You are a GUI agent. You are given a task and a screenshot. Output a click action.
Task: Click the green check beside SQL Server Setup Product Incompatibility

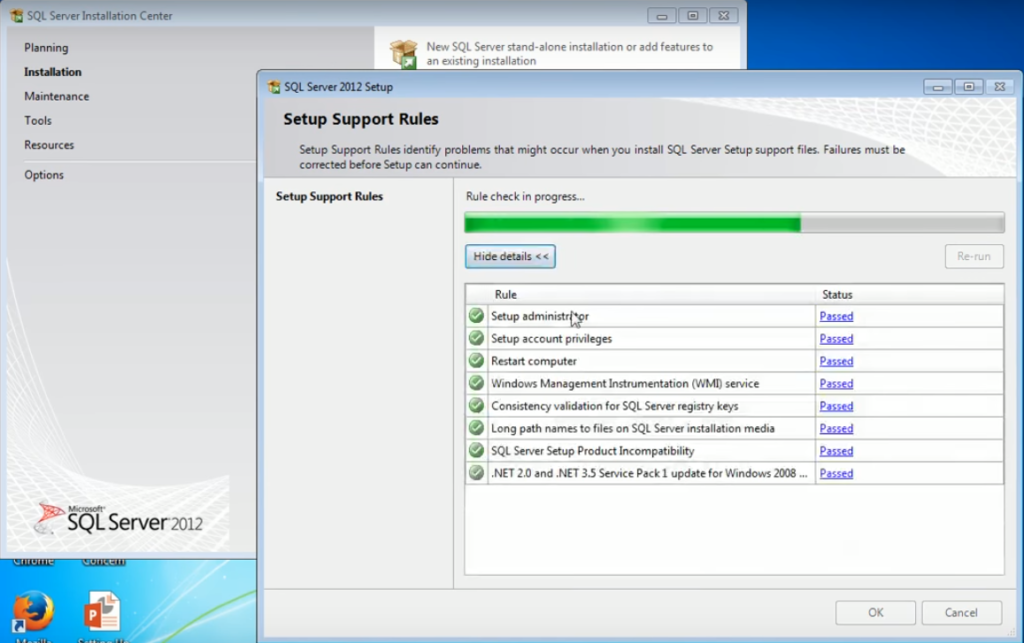[476, 450]
